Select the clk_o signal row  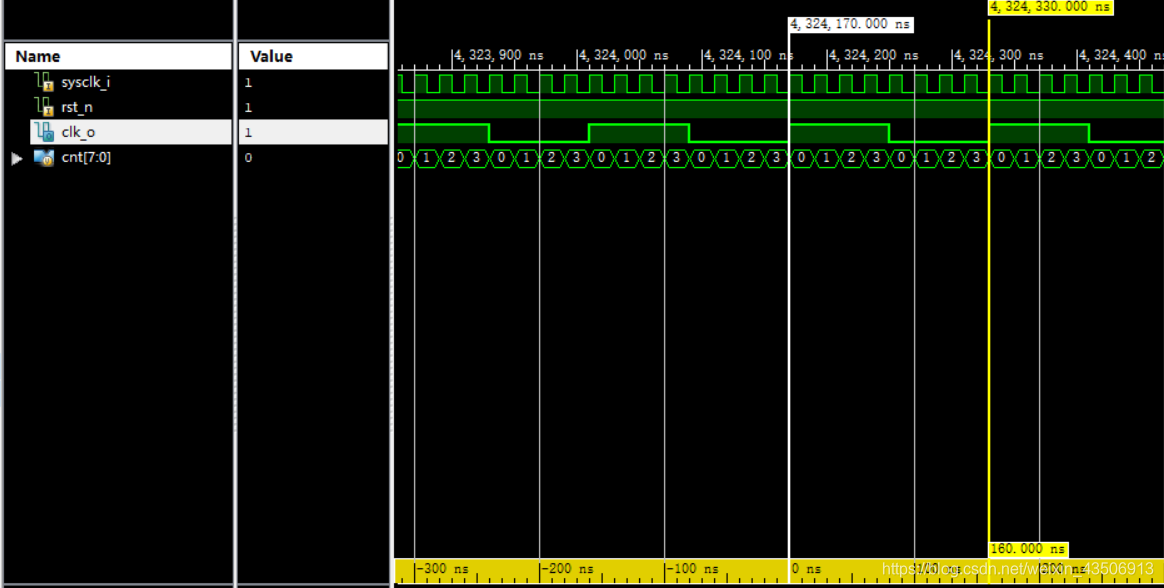point(131,132)
